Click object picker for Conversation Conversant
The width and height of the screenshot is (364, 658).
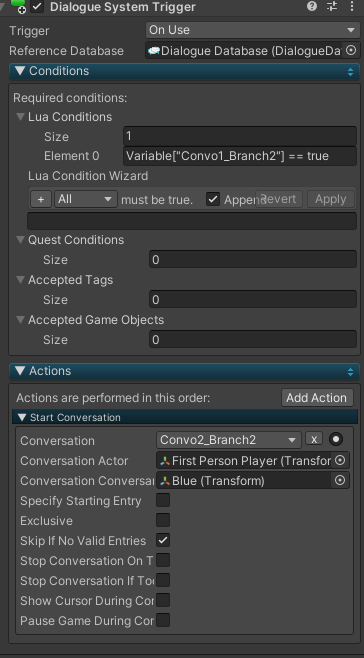[x=340, y=480]
